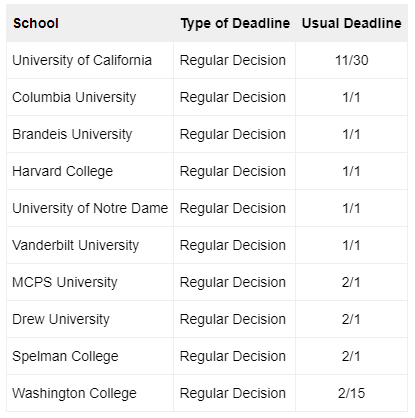Select the MCPS University cell

[90, 282]
